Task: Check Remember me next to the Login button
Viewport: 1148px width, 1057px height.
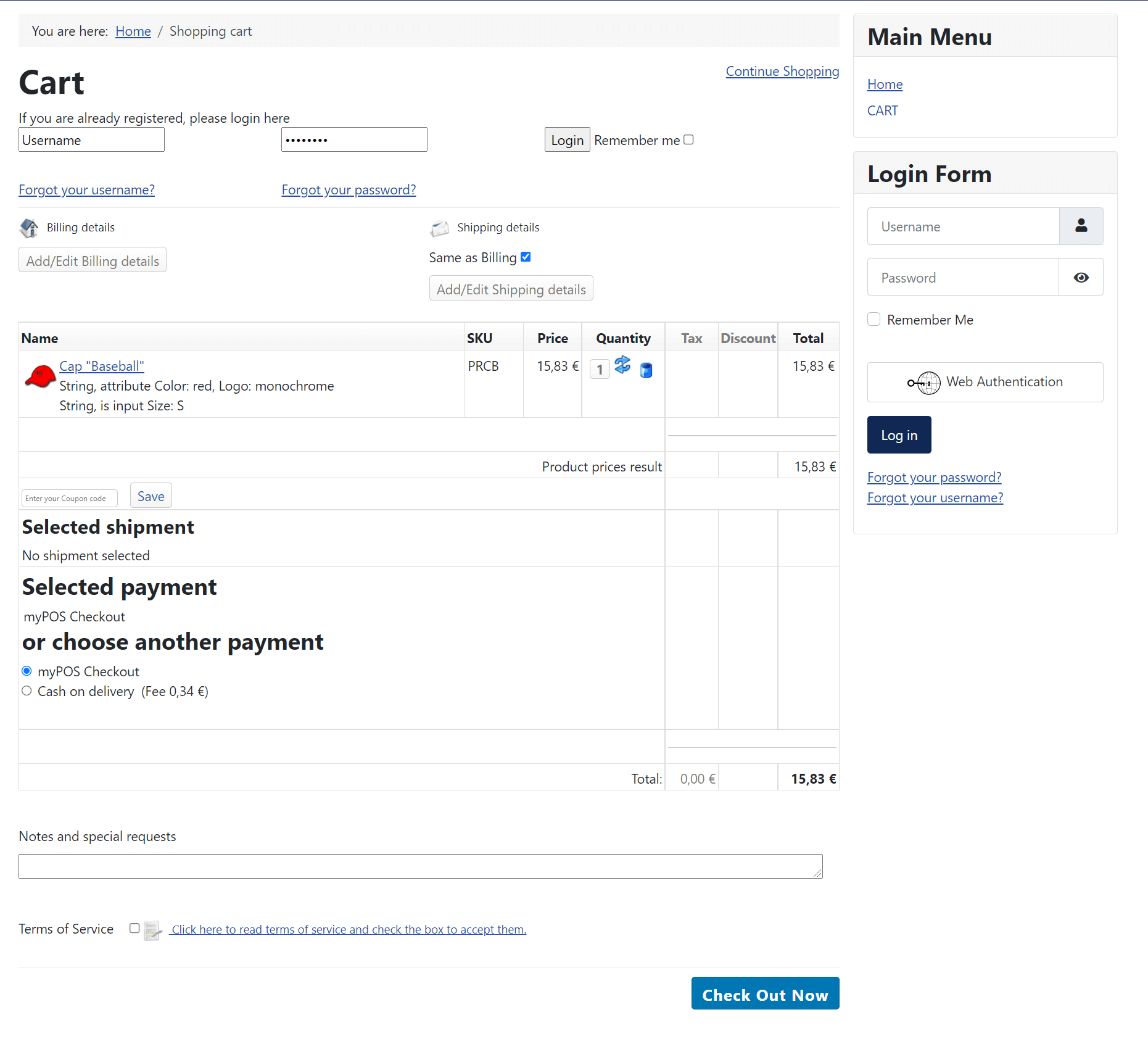Action: point(688,139)
